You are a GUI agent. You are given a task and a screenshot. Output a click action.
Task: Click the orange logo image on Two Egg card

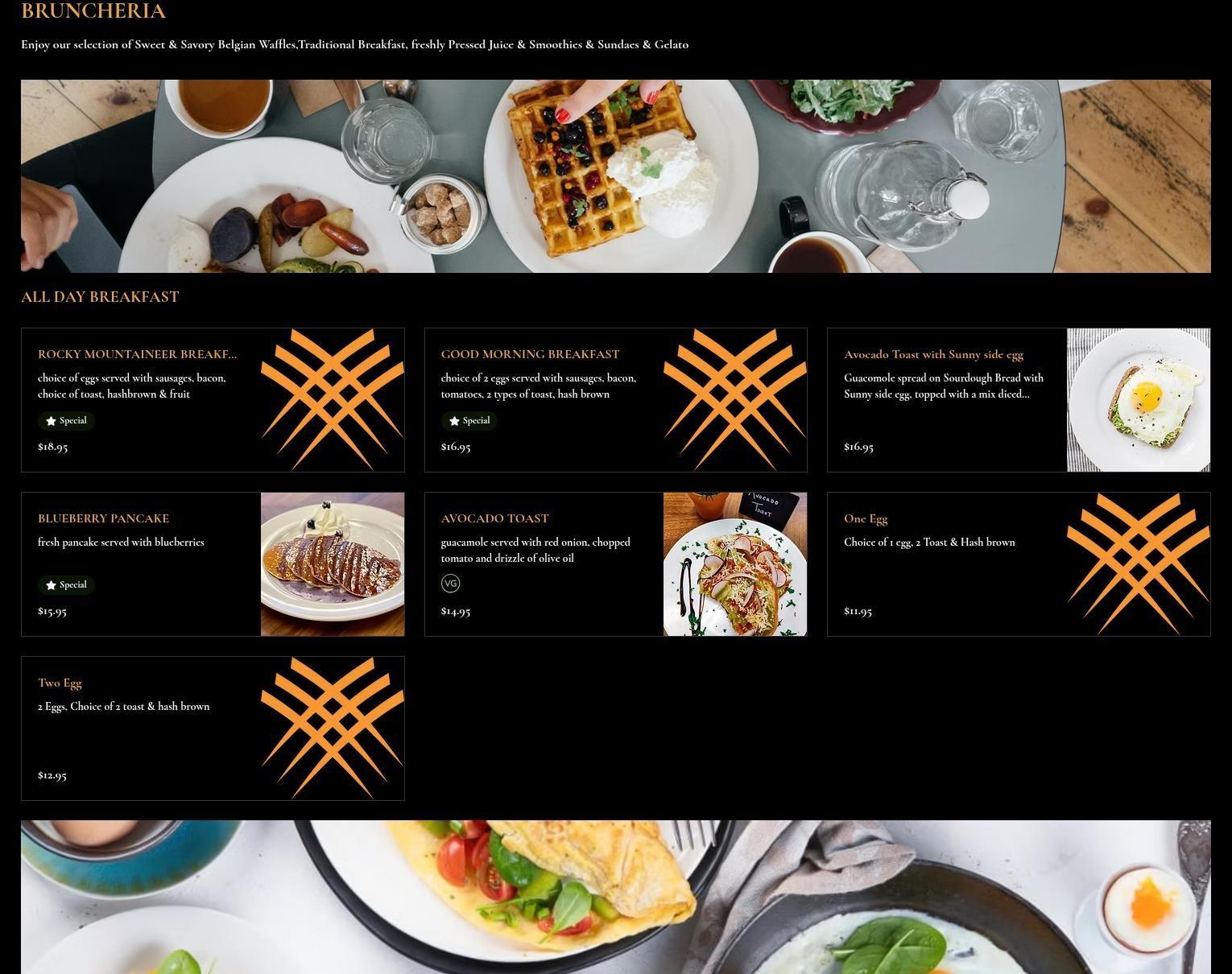tap(333, 728)
